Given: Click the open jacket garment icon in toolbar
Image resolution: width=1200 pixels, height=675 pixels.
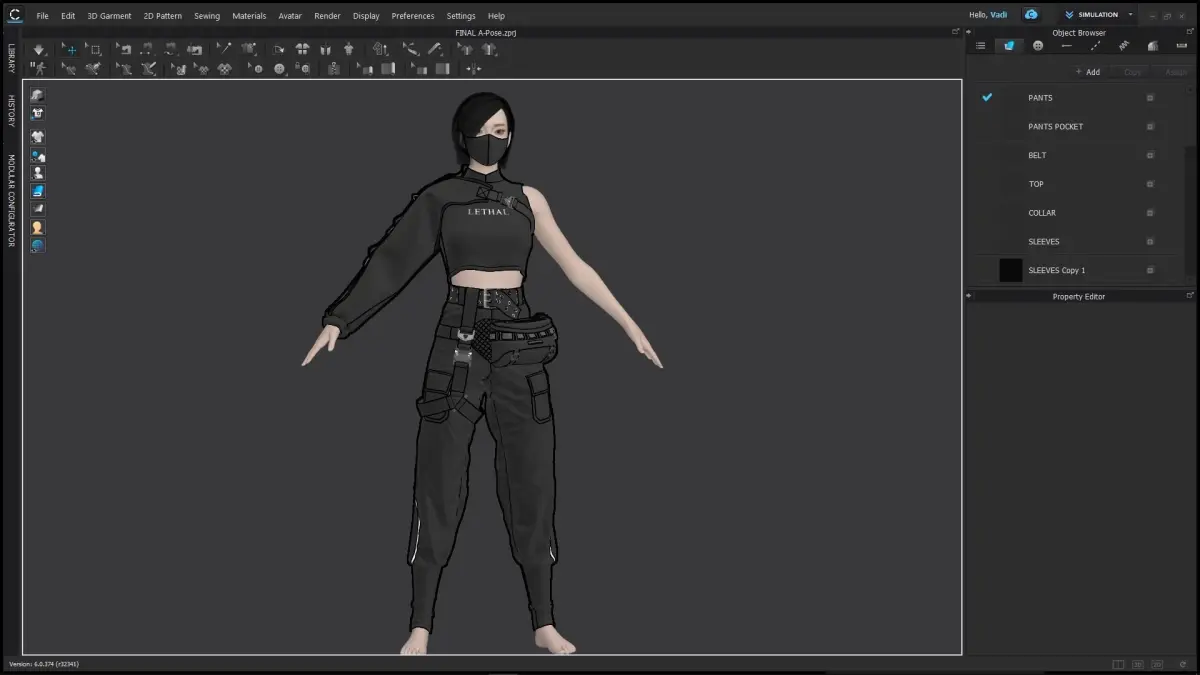Looking at the screenshot, I should 325,49.
